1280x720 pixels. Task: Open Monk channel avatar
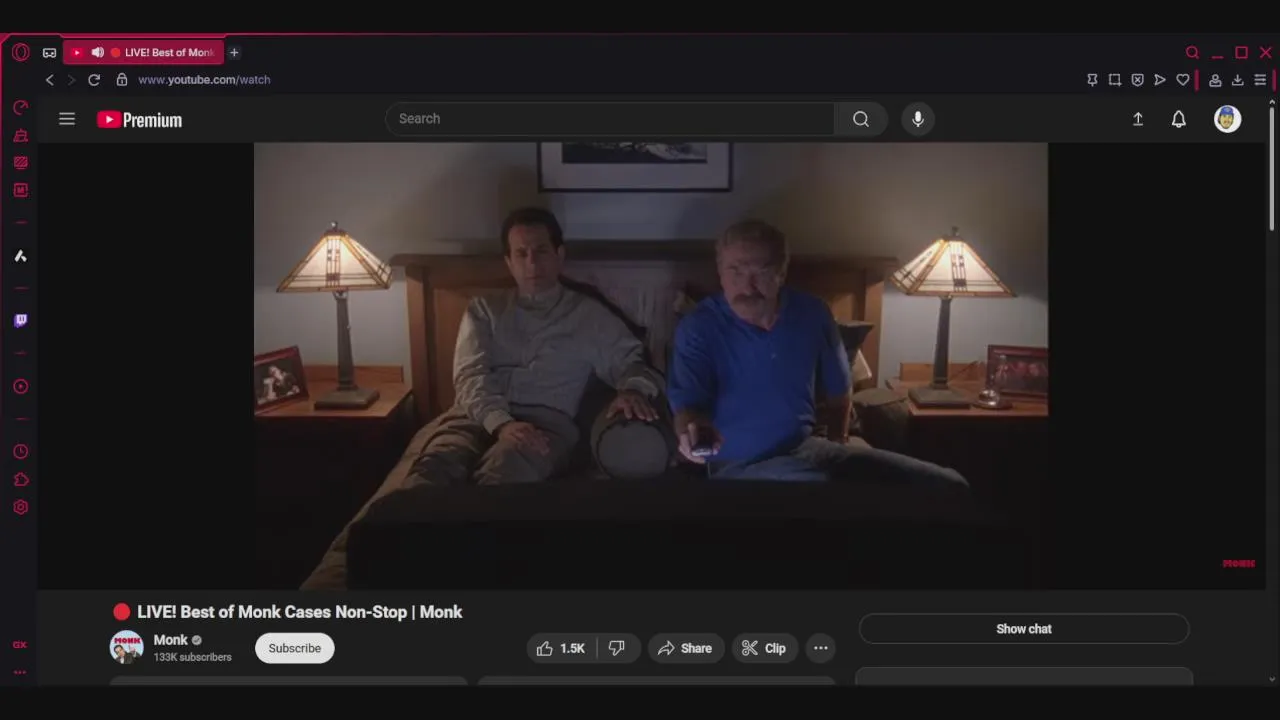[x=126, y=647]
